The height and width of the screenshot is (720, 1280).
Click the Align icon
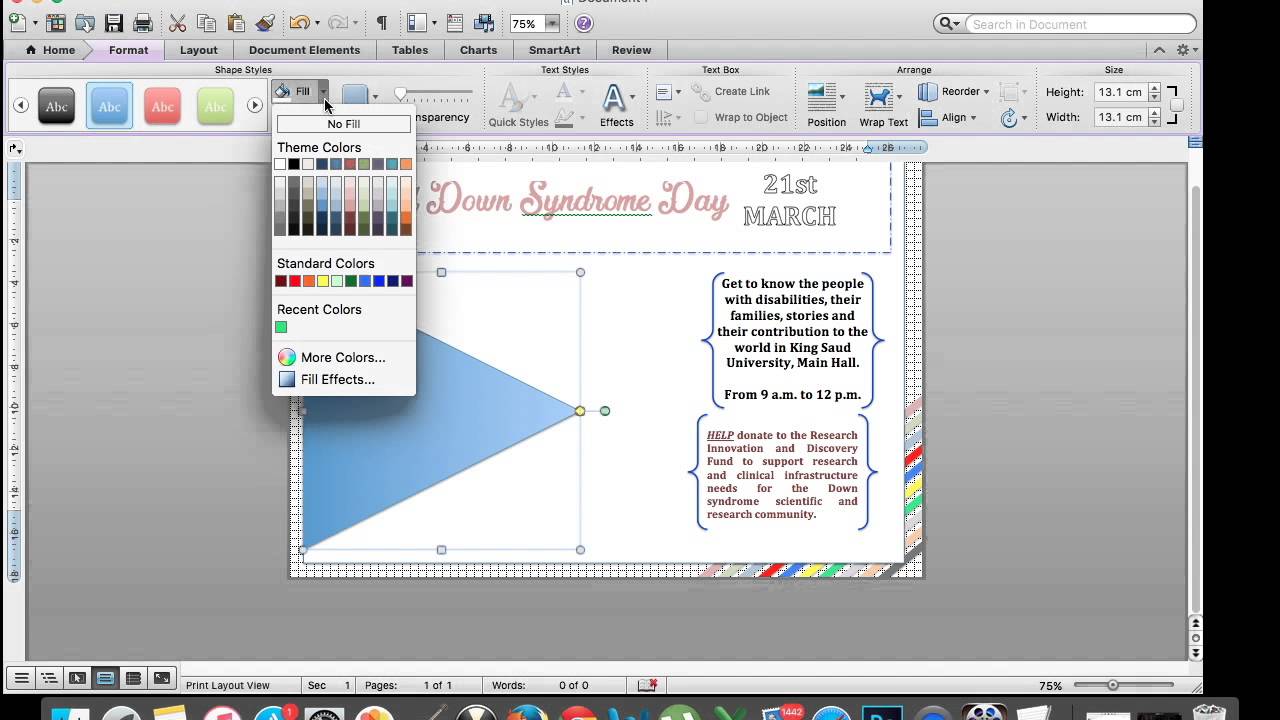click(928, 117)
